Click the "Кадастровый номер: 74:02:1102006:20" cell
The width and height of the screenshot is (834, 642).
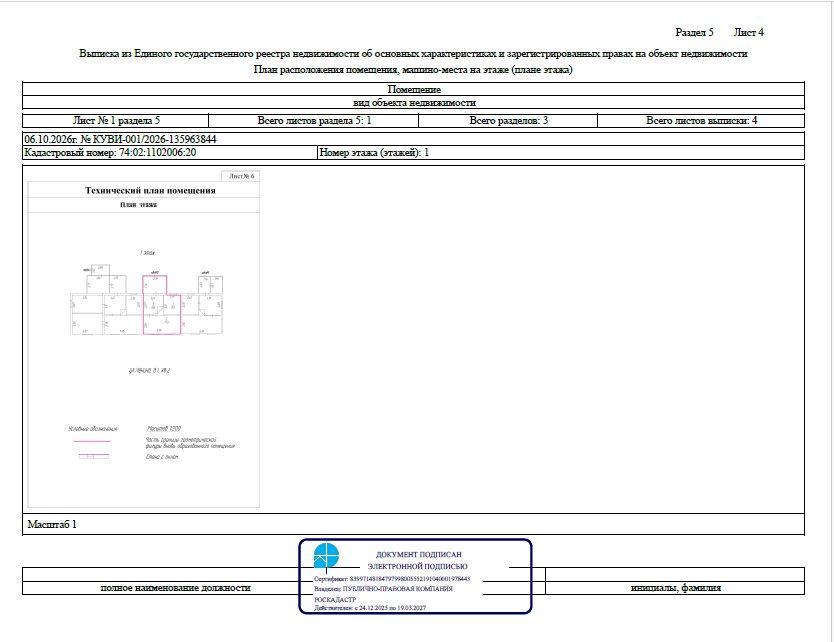tap(170, 153)
